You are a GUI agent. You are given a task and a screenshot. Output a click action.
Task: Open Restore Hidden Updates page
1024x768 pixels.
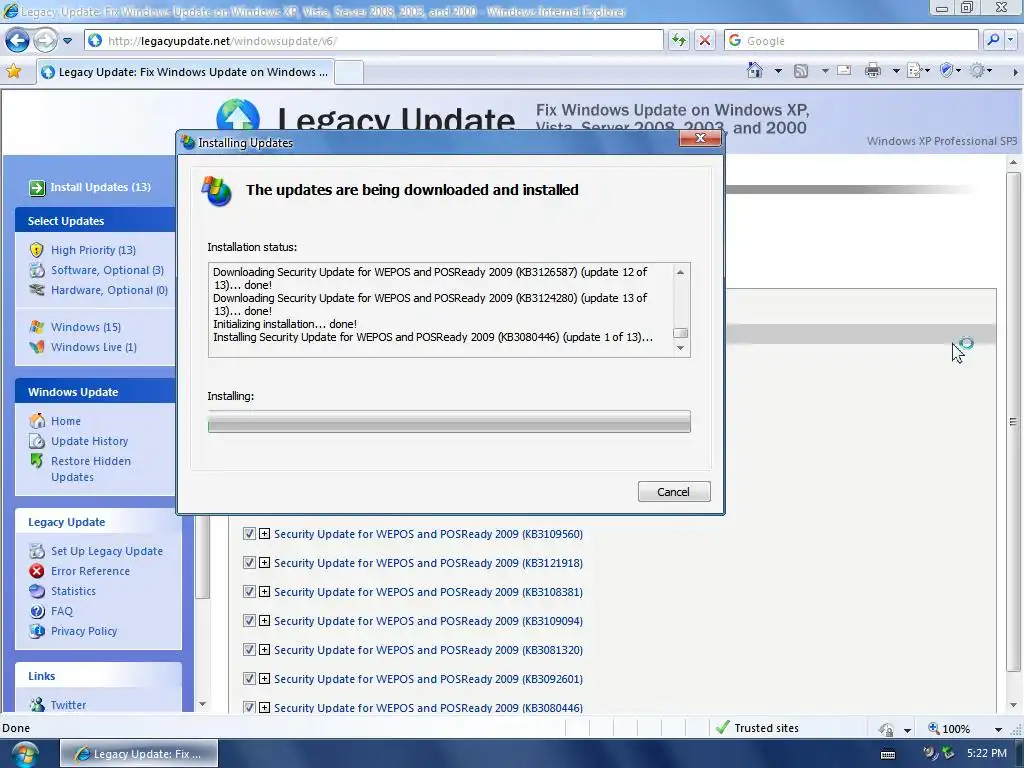coord(91,469)
